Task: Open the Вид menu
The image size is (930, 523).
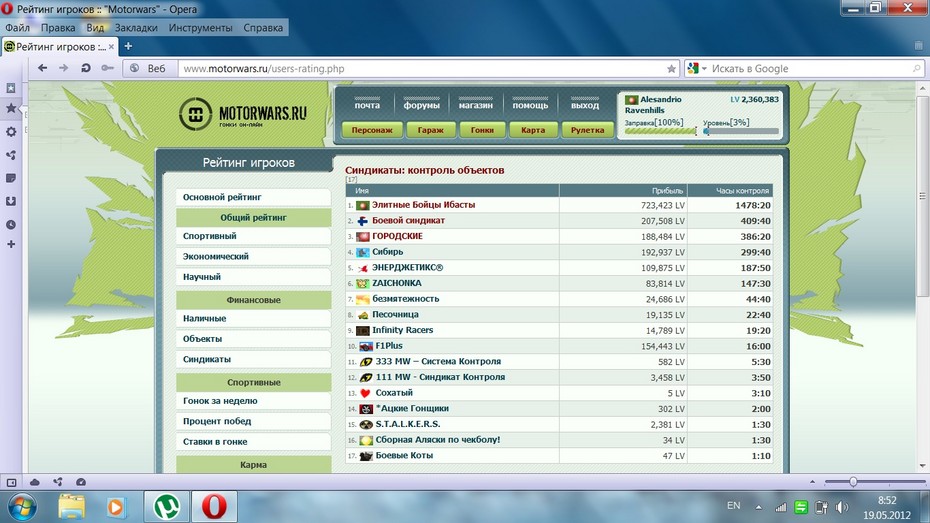Action: pyautogui.click(x=95, y=27)
